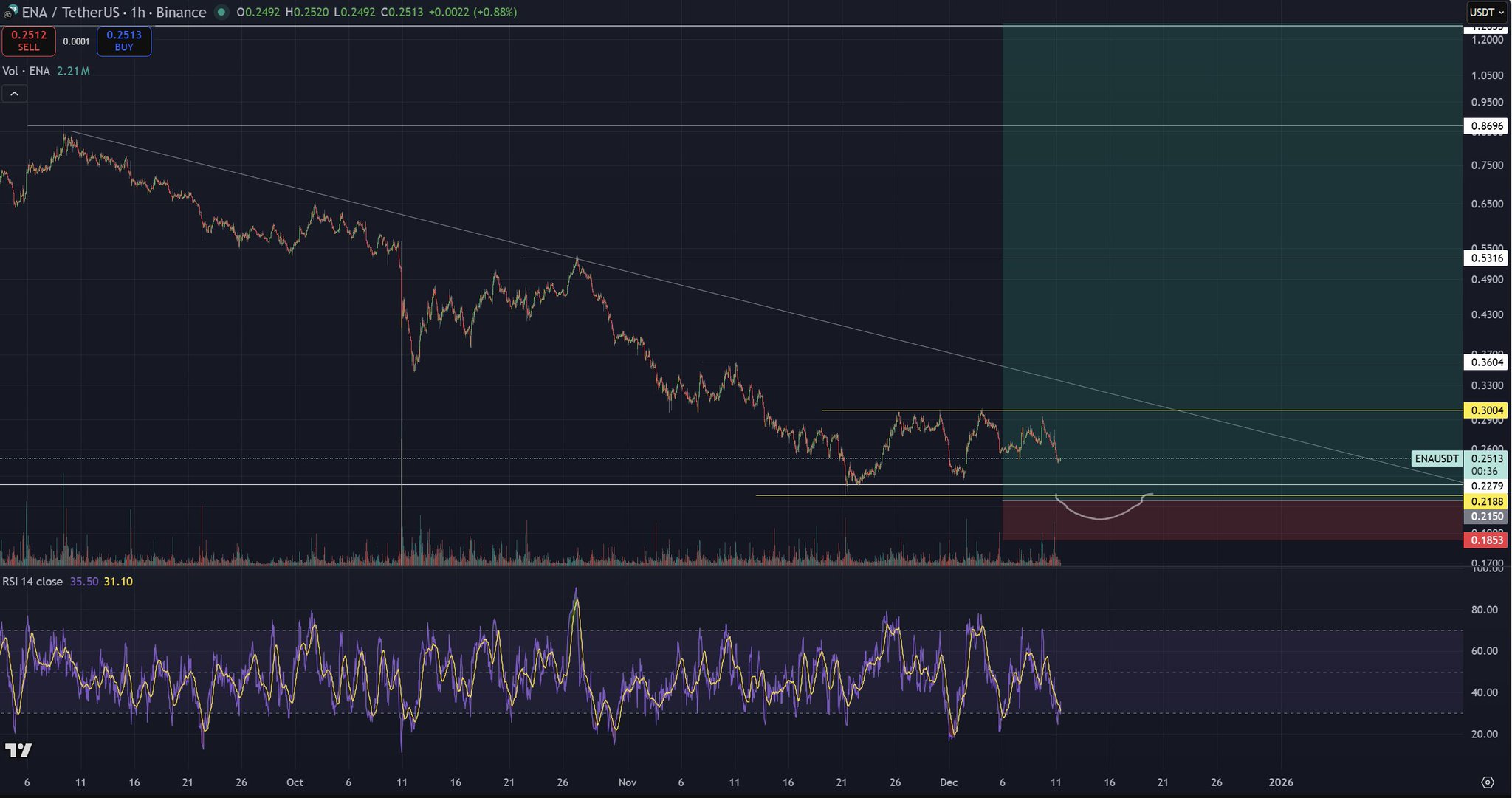The height and width of the screenshot is (798, 1512).
Task: Click the 0.5316 price axis label
Action: point(1486,258)
